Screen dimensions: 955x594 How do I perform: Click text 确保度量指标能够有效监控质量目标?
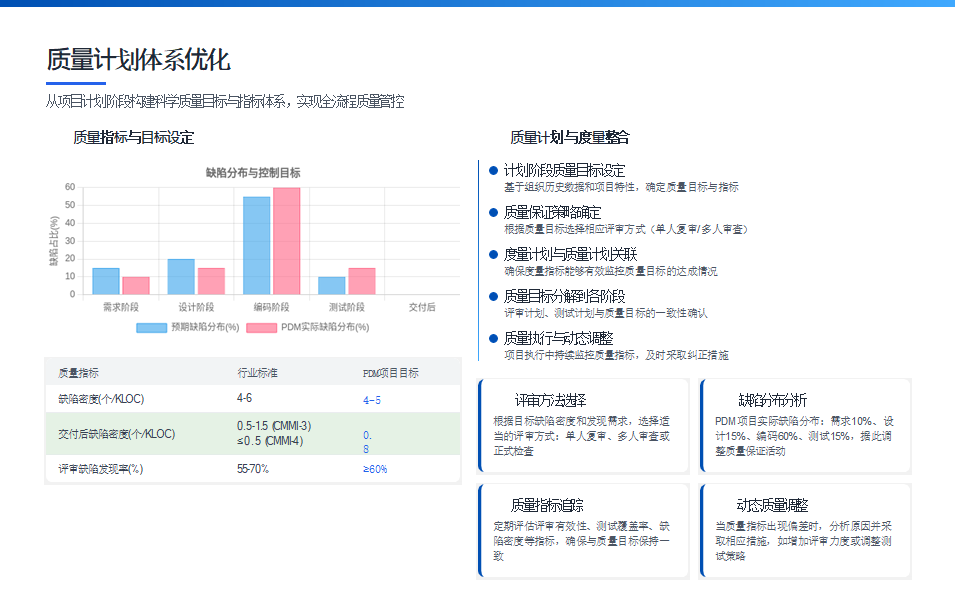tap(584, 271)
